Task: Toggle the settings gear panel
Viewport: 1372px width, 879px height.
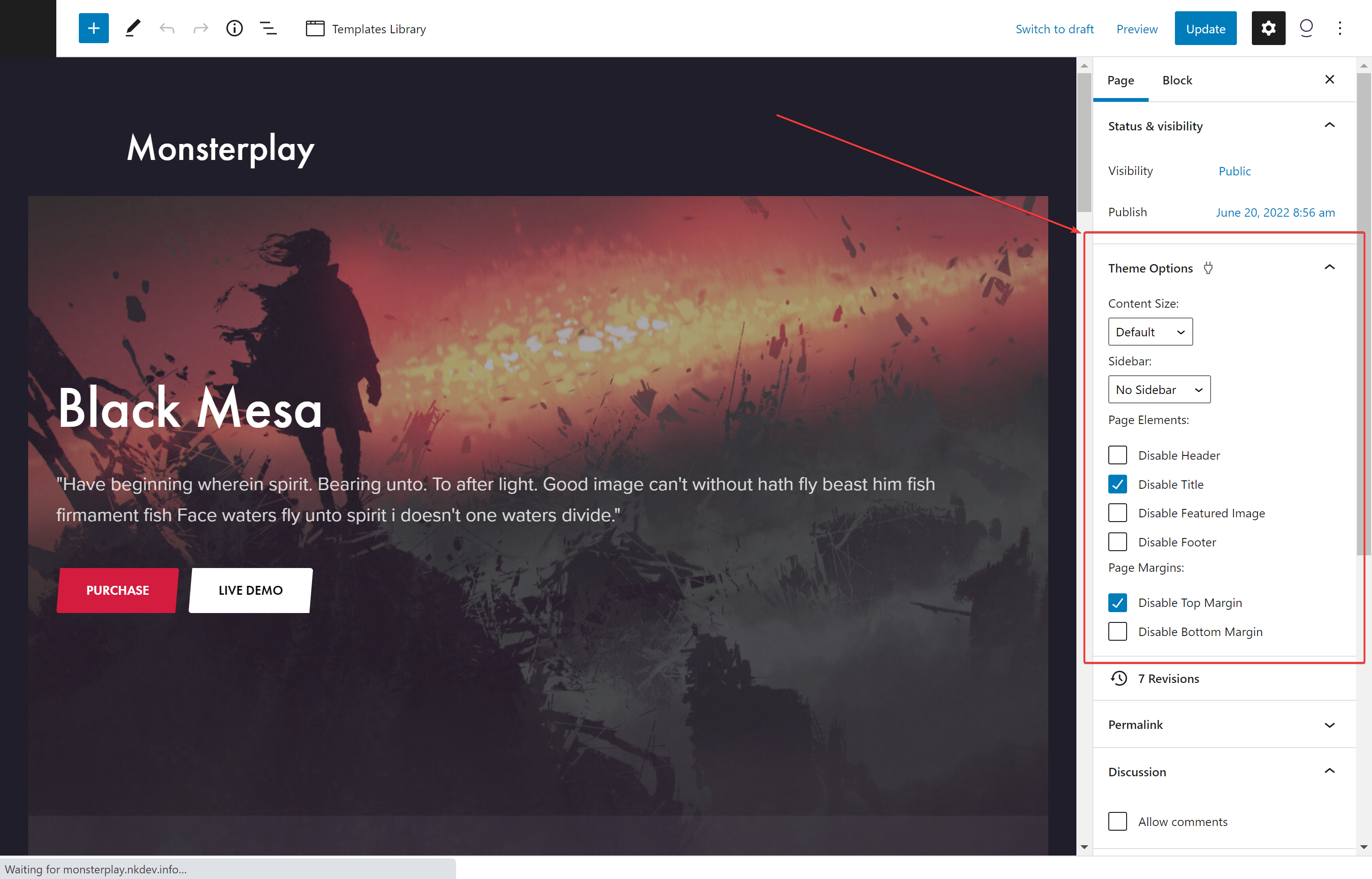Action: pyautogui.click(x=1268, y=28)
